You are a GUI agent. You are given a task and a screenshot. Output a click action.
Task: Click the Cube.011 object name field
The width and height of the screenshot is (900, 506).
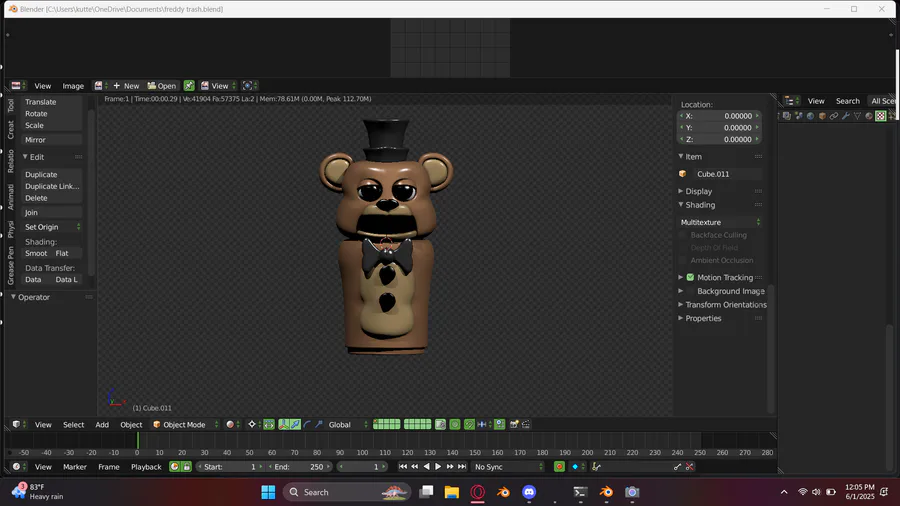[726, 174]
